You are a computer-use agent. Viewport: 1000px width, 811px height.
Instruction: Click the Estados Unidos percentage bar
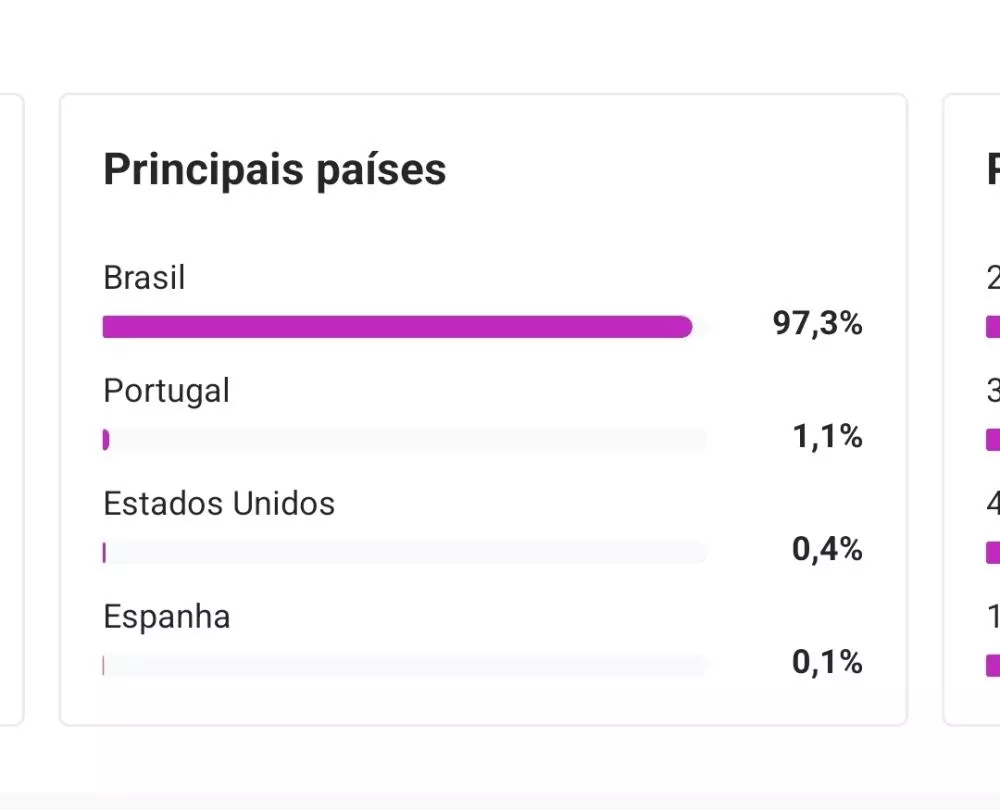point(404,553)
